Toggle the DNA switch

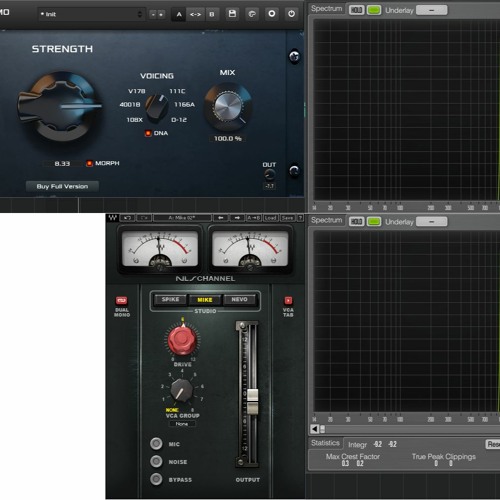pos(148,133)
